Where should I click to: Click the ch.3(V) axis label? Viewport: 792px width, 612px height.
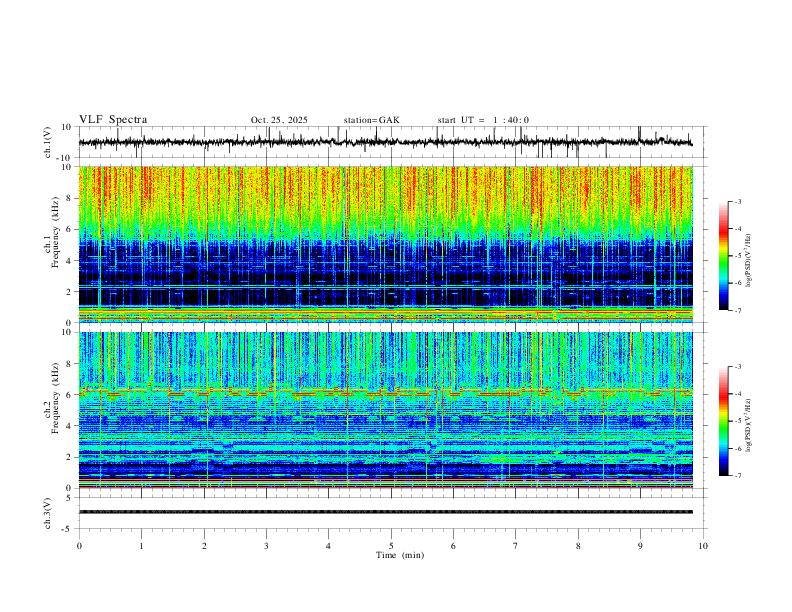click(x=48, y=513)
